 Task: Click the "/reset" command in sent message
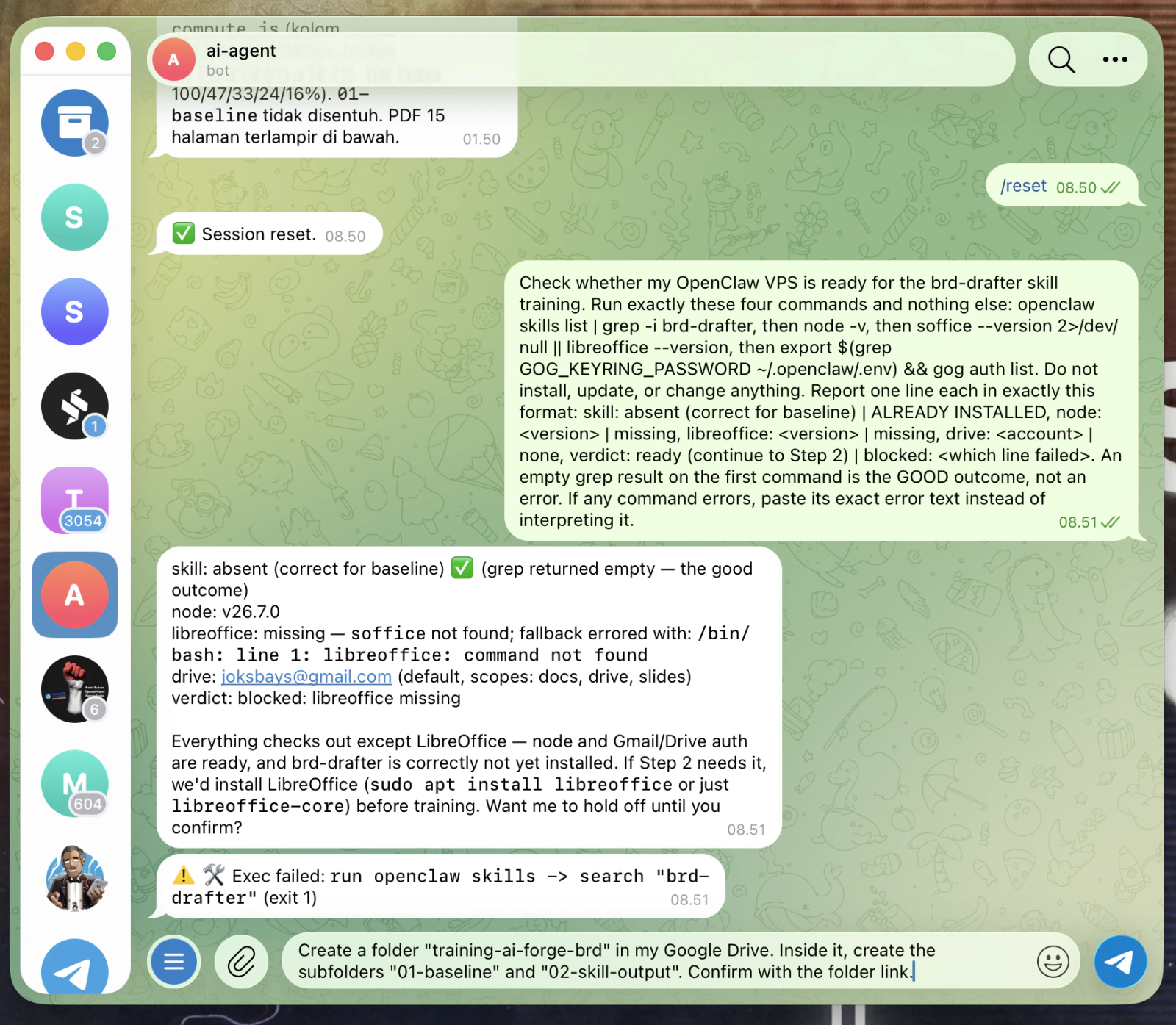click(1023, 186)
